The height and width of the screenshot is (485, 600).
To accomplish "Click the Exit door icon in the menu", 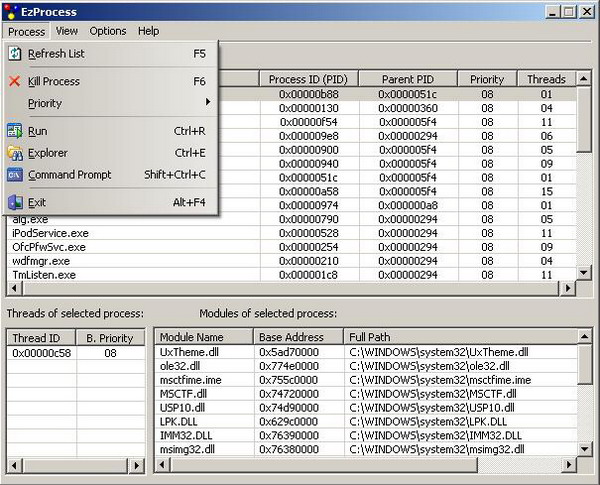I will pos(15,202).
